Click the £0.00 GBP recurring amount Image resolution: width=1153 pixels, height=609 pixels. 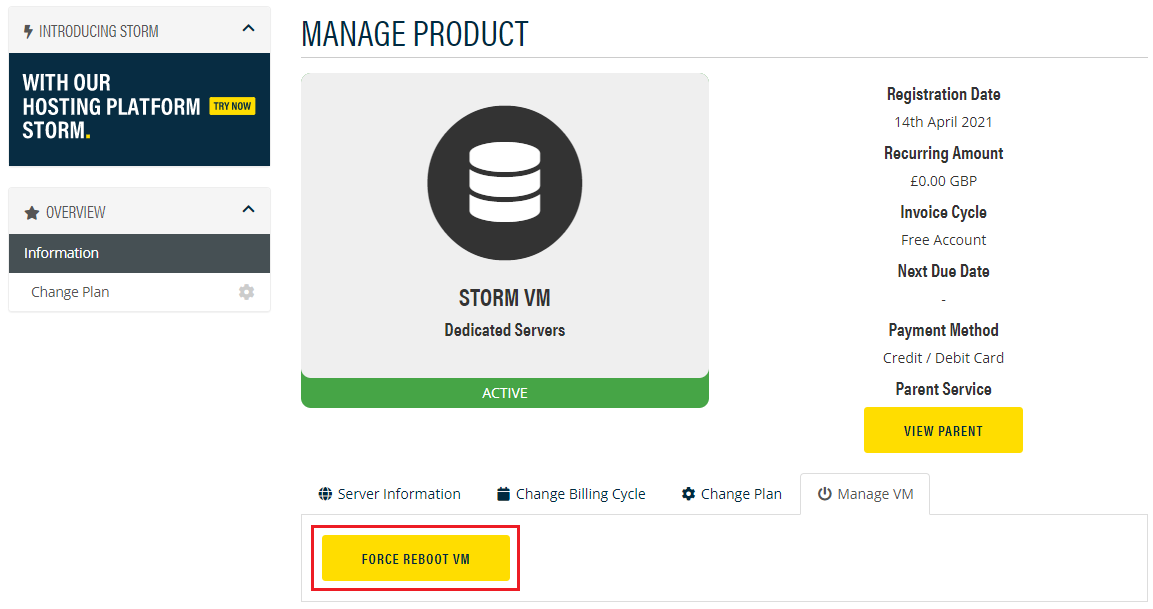tap(943, 181)
